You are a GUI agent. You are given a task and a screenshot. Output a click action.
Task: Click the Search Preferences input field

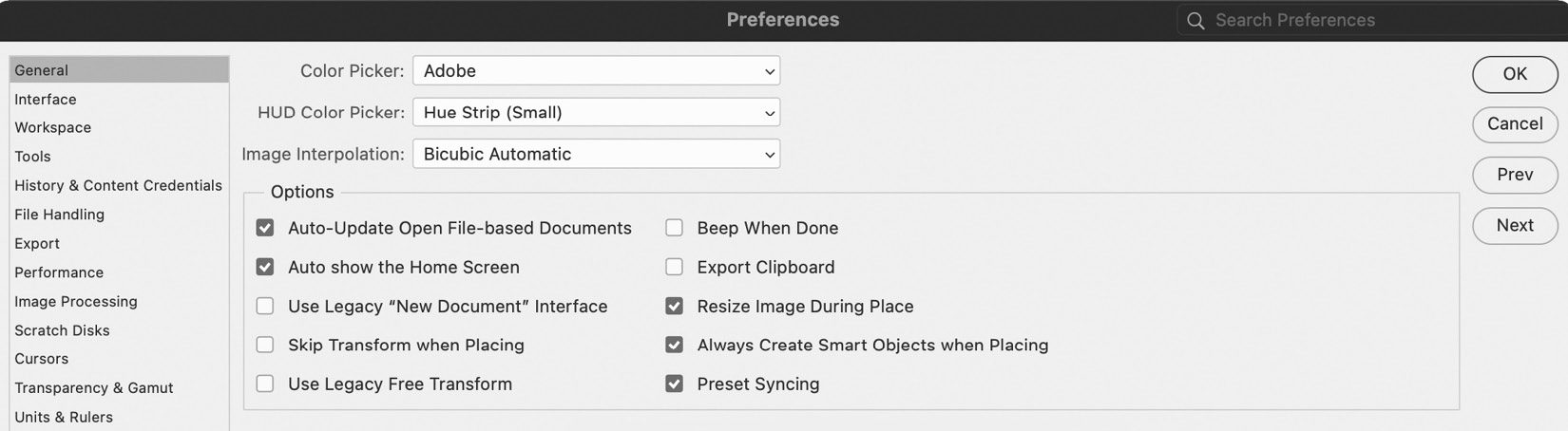(x=1373, y=20)
